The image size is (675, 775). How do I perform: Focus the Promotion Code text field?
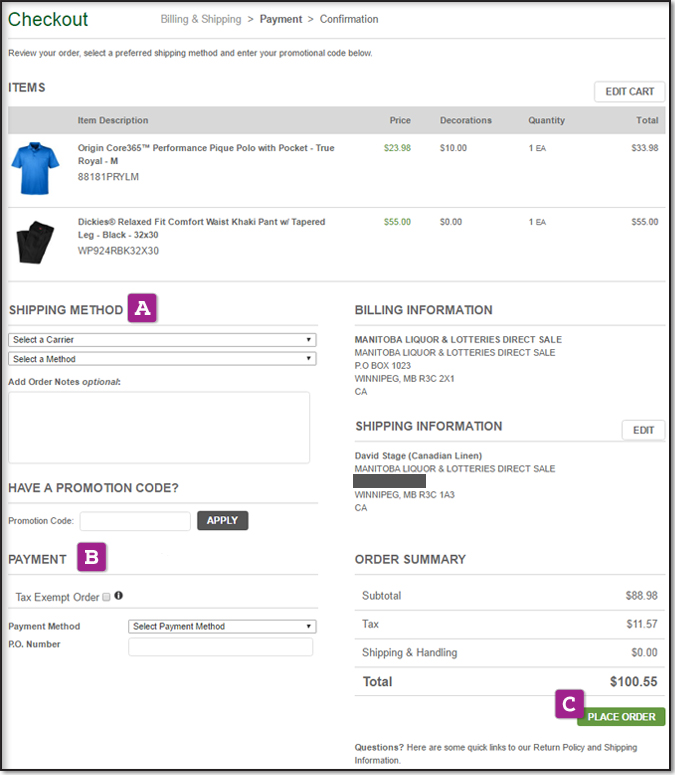pos(135,521)
